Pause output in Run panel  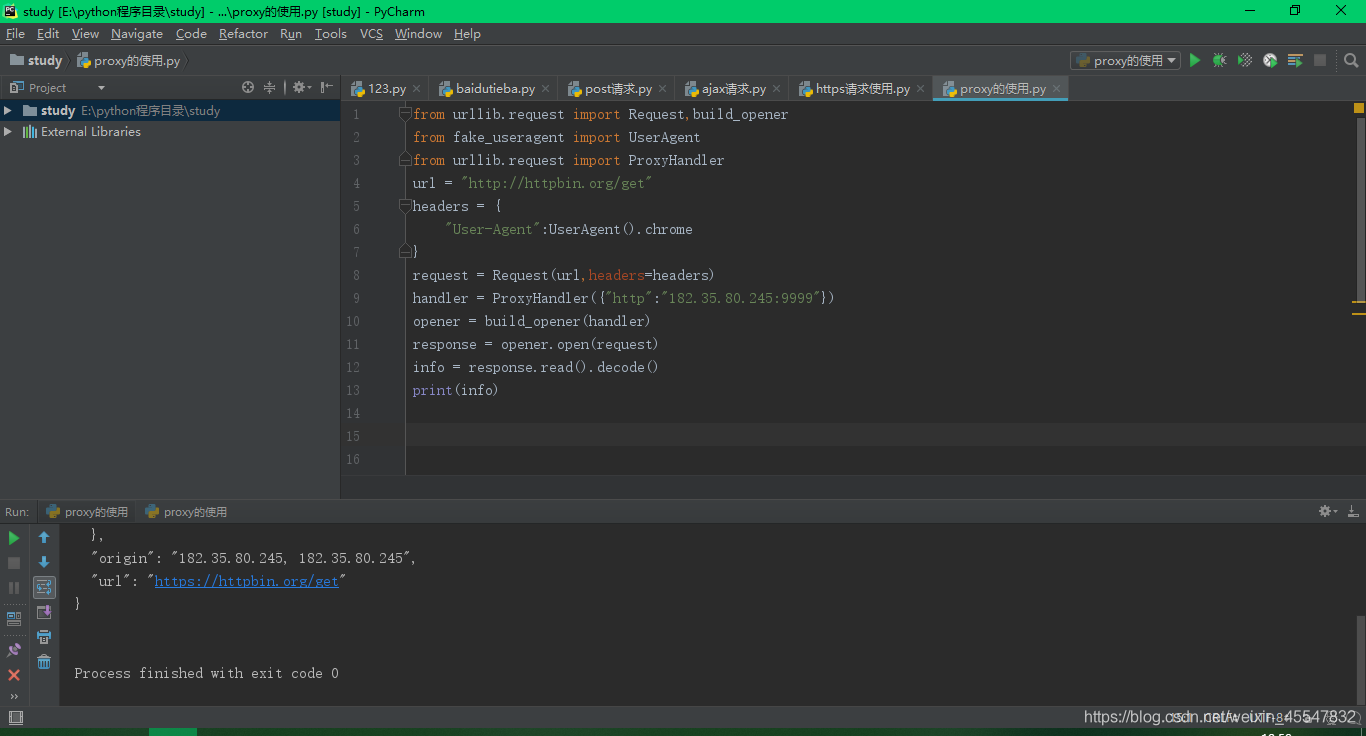14,588
